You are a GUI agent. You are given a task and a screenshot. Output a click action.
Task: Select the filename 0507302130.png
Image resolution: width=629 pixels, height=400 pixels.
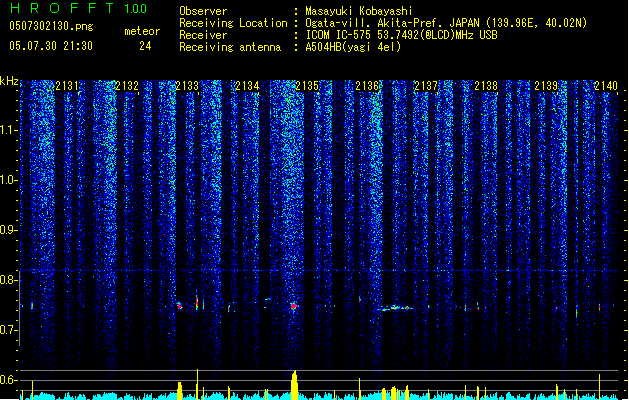[x=51, y=26]
